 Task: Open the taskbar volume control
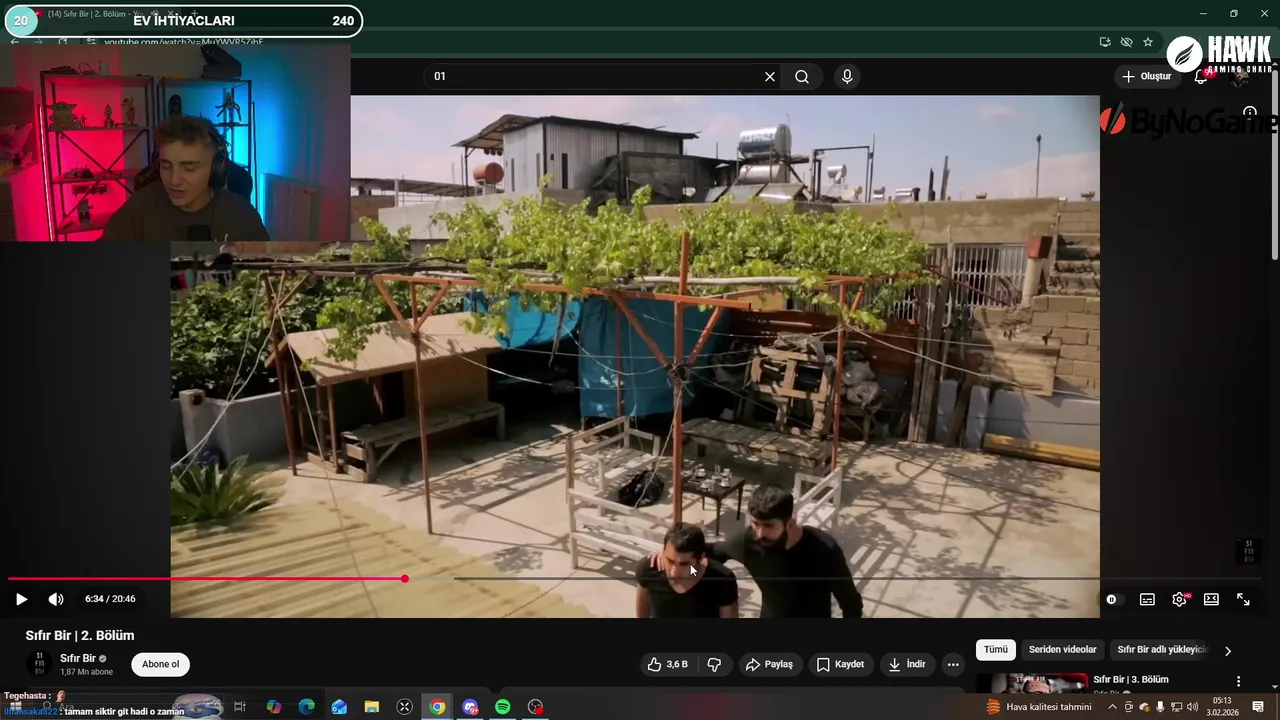point(1192,707)
